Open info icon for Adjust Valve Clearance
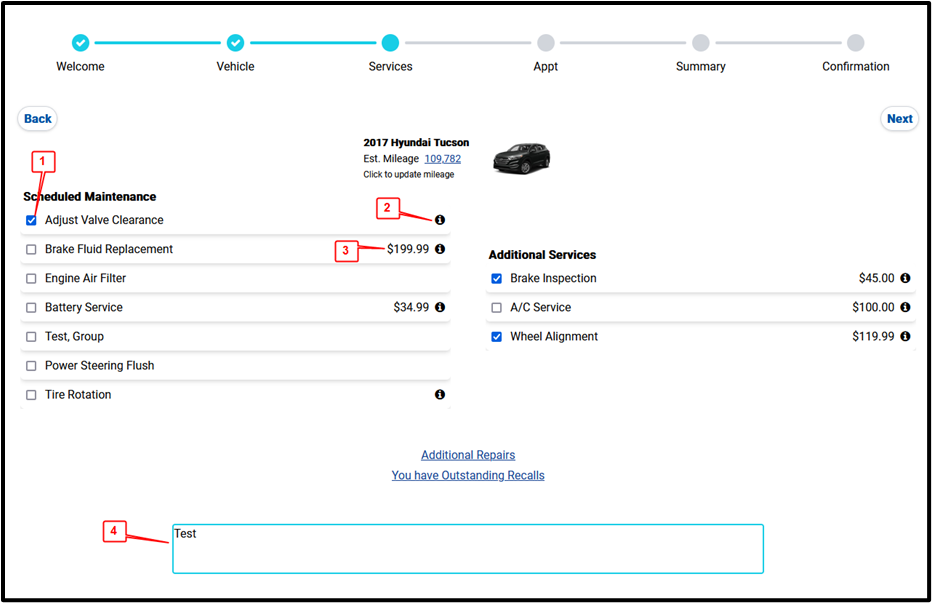This screenshot has width=932, height=603. tap(440, 220)
